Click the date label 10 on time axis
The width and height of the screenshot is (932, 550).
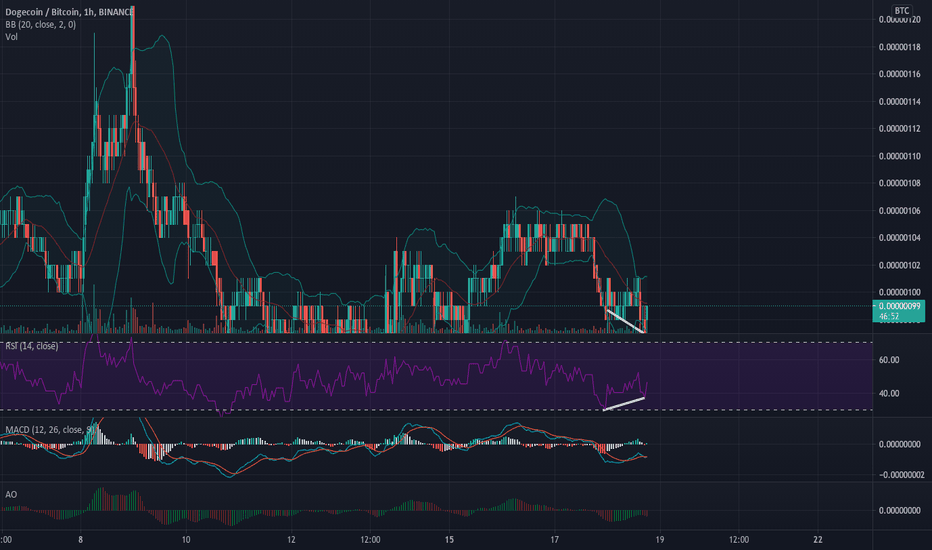click(186, 540)
